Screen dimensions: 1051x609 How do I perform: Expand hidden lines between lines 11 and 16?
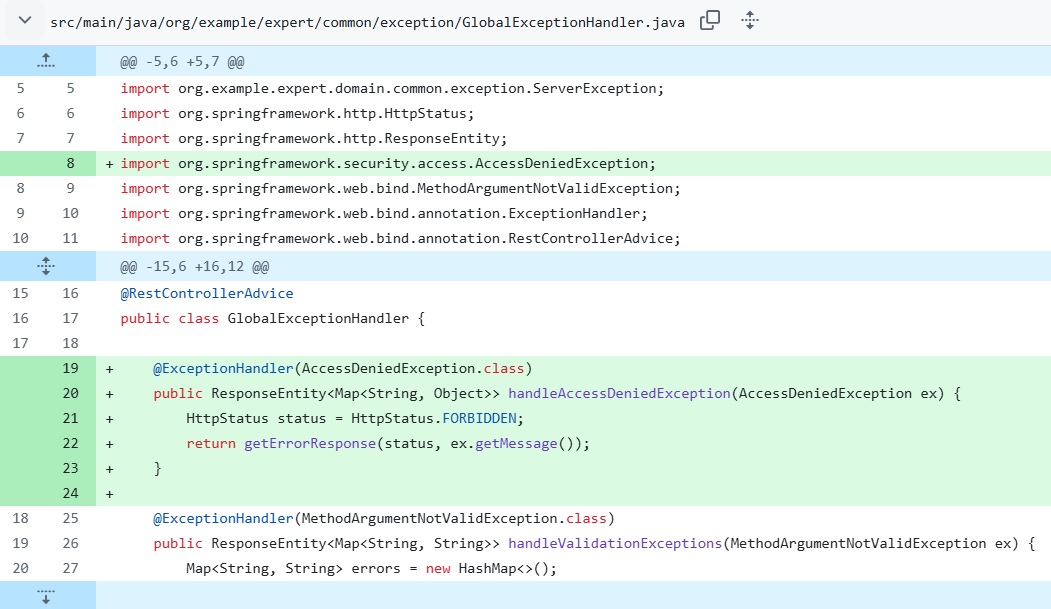pos(46,266)
